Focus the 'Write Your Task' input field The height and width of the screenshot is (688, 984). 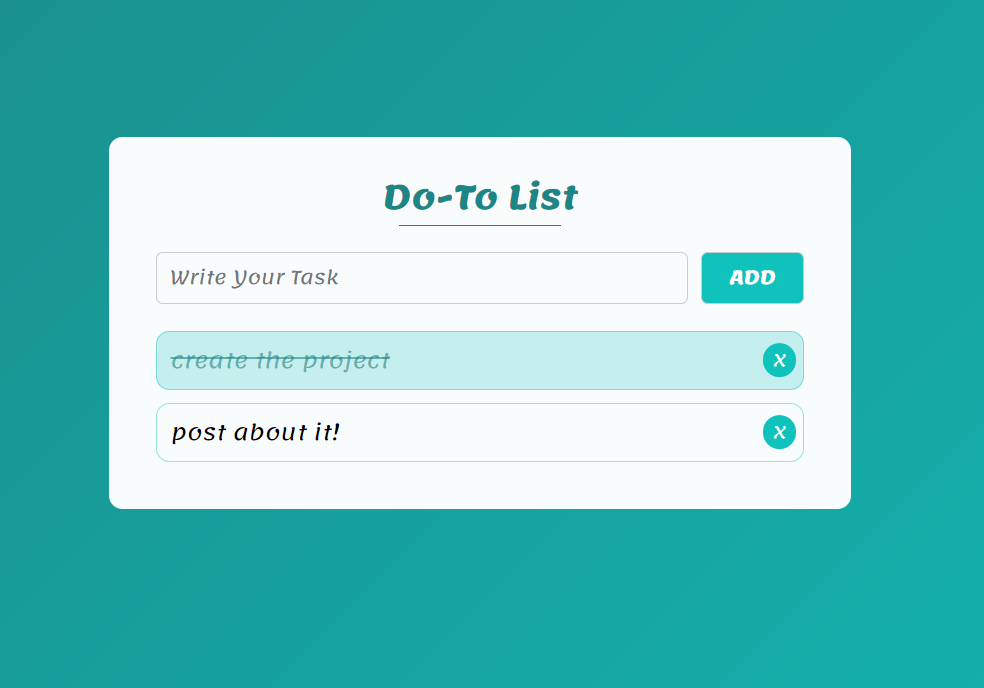tap(421, 278)
